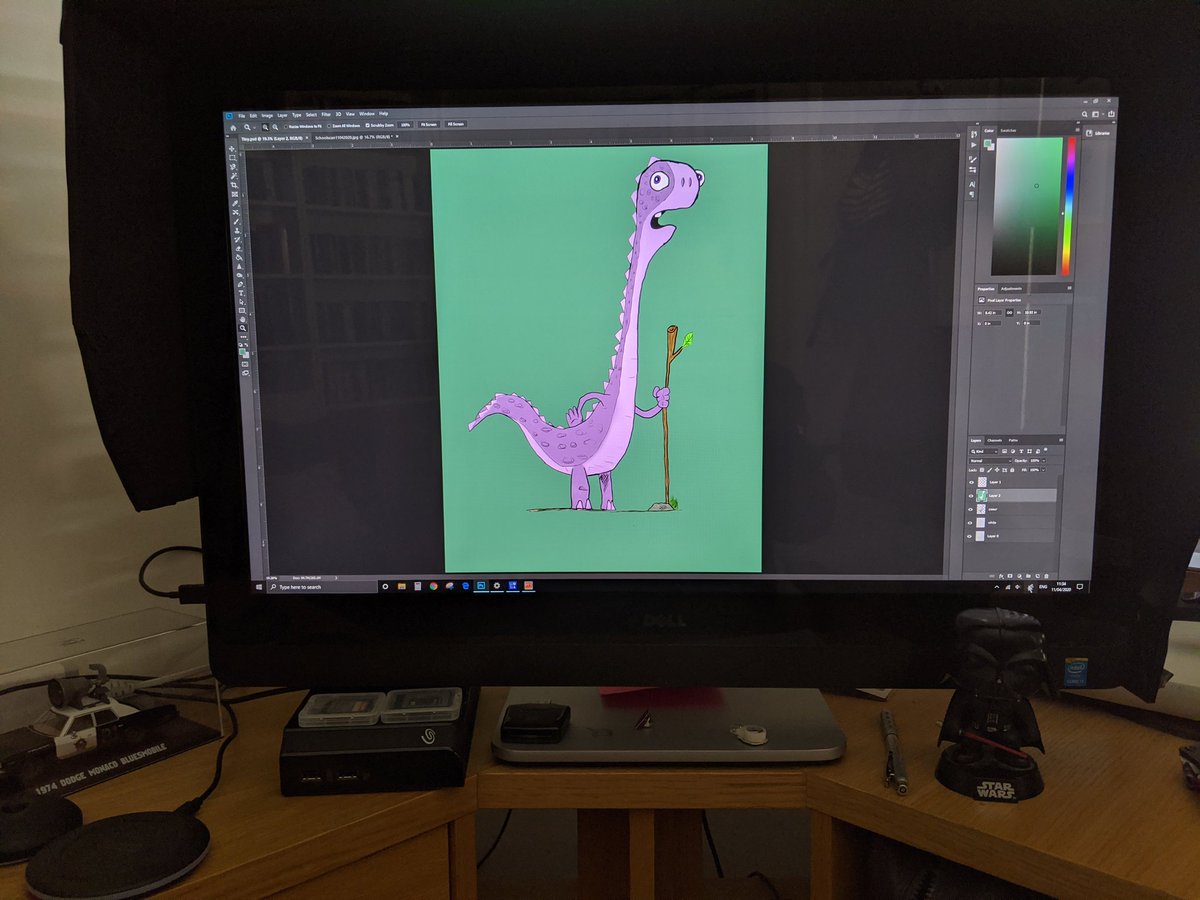Switch to the Channels tab

pyautogui.click(x=995, y=441)
